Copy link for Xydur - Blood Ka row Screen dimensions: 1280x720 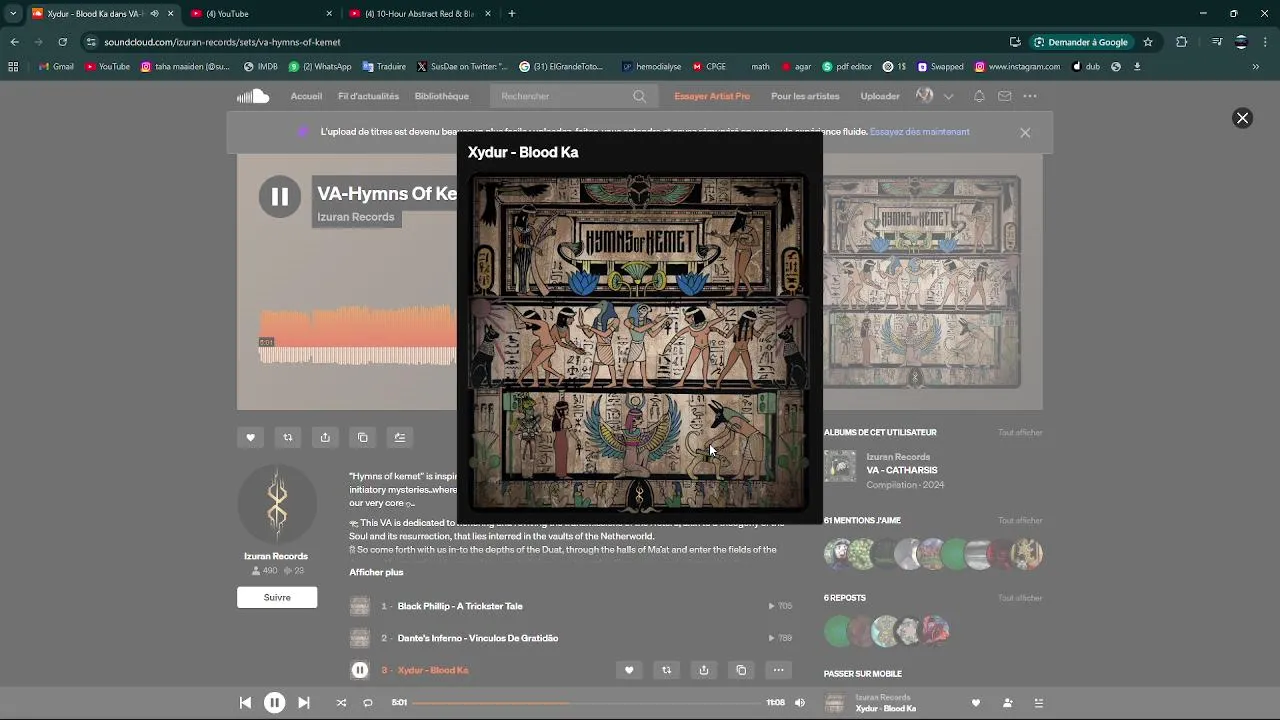(741, 670)
